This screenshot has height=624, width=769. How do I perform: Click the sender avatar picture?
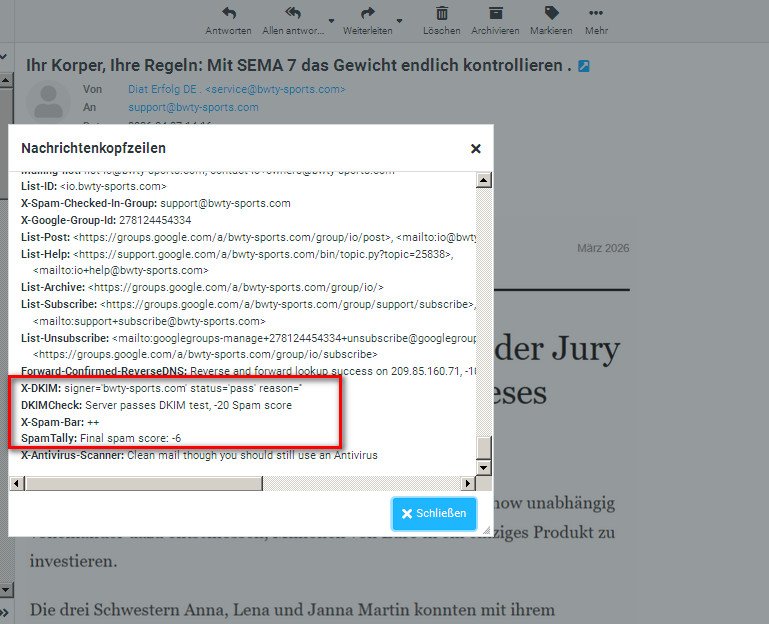48,102
